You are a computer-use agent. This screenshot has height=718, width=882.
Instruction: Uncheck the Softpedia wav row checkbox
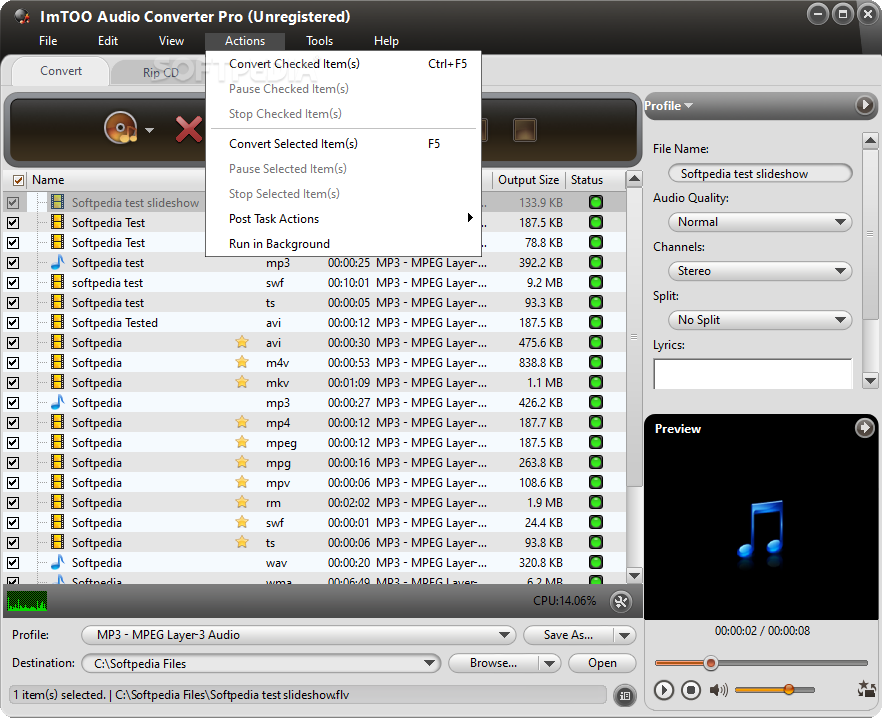pos(13,563)
